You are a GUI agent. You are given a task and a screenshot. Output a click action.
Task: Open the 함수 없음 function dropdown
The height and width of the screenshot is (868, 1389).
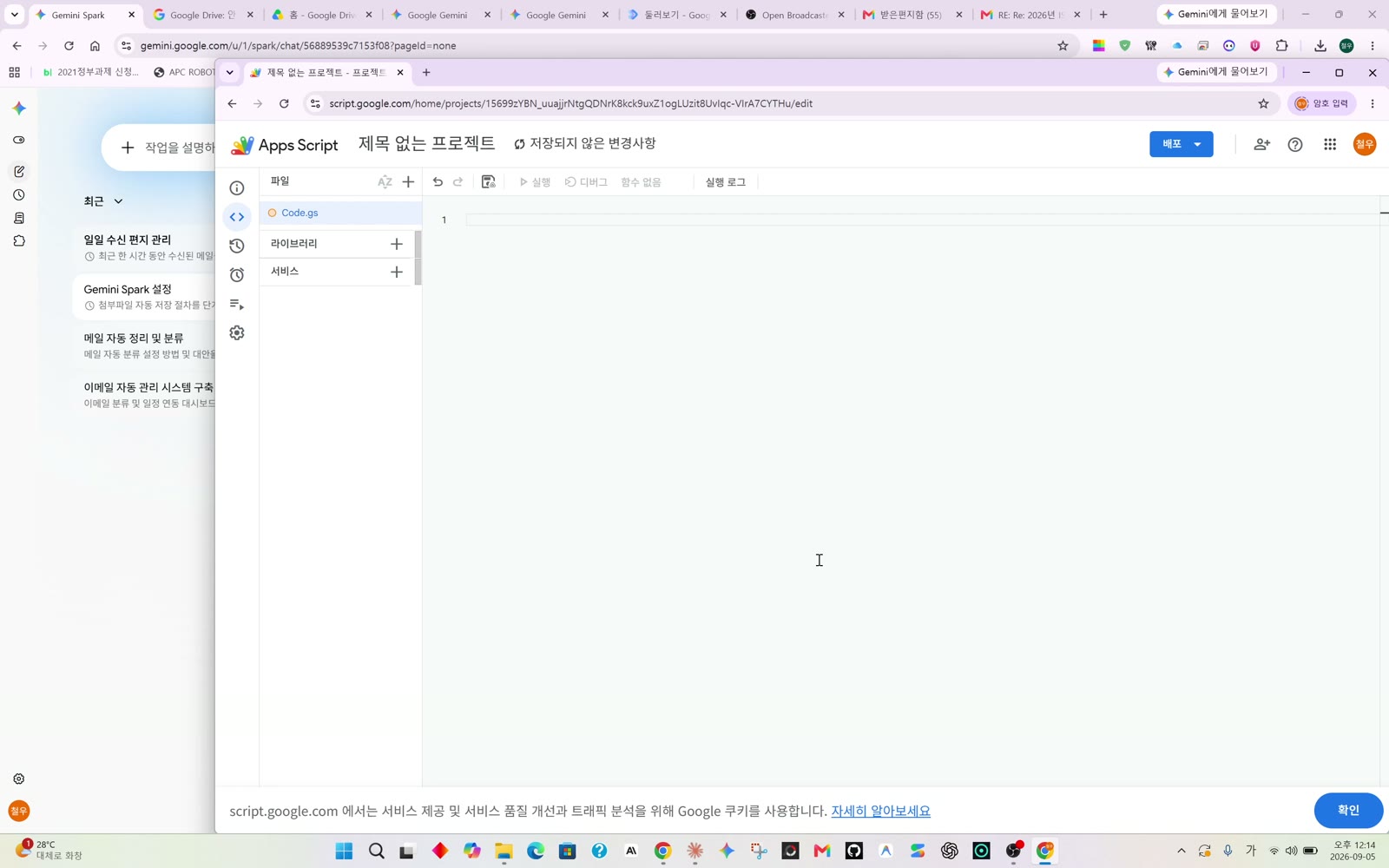[x=641, y=182]
